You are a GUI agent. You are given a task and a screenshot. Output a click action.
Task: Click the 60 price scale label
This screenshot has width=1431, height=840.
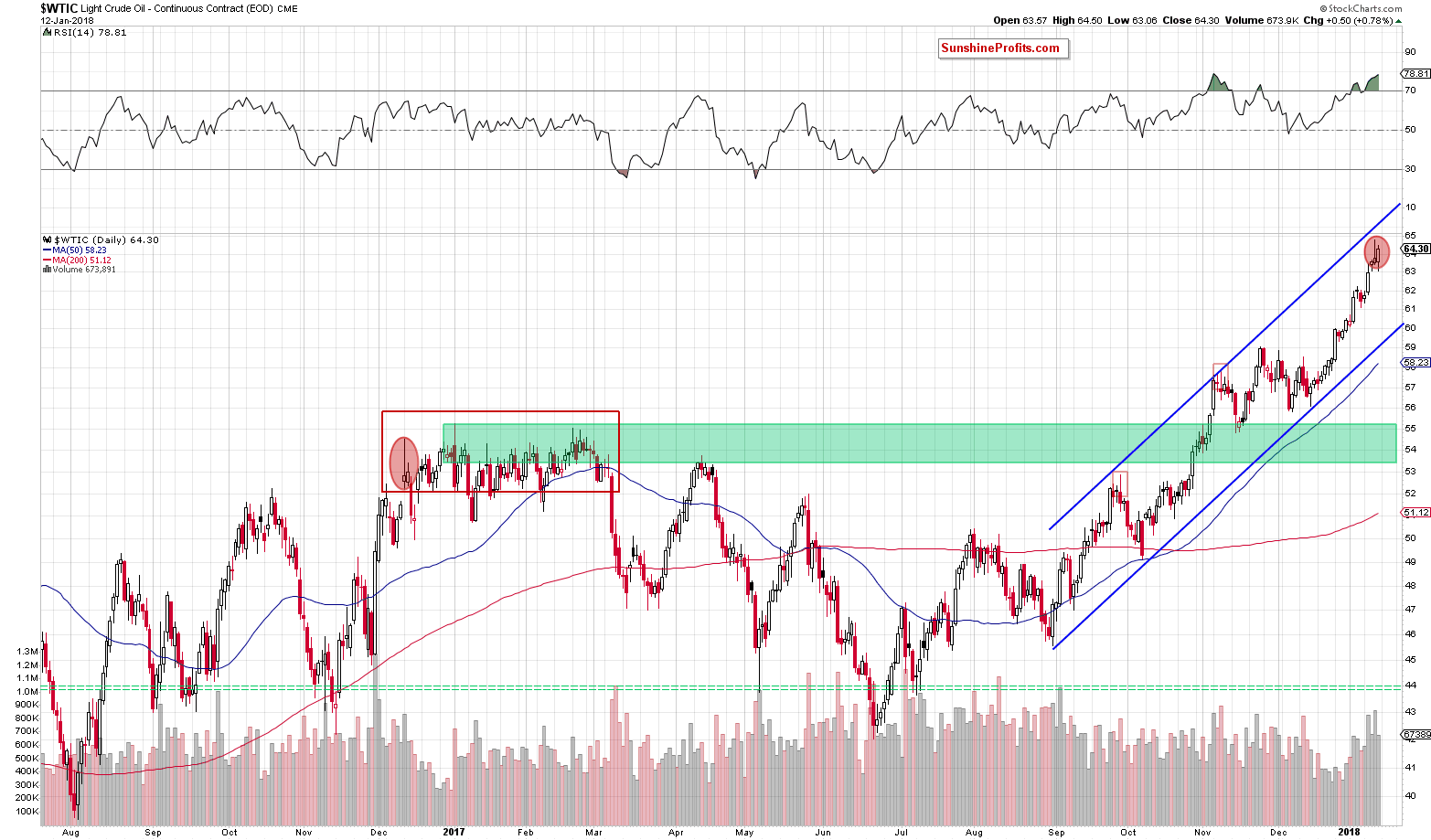(1411, 327)
